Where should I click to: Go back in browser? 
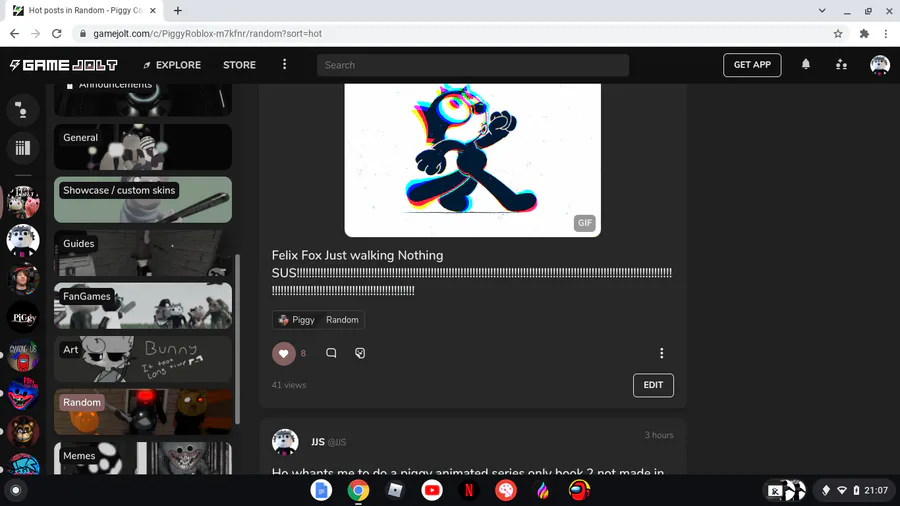point(14,34)
